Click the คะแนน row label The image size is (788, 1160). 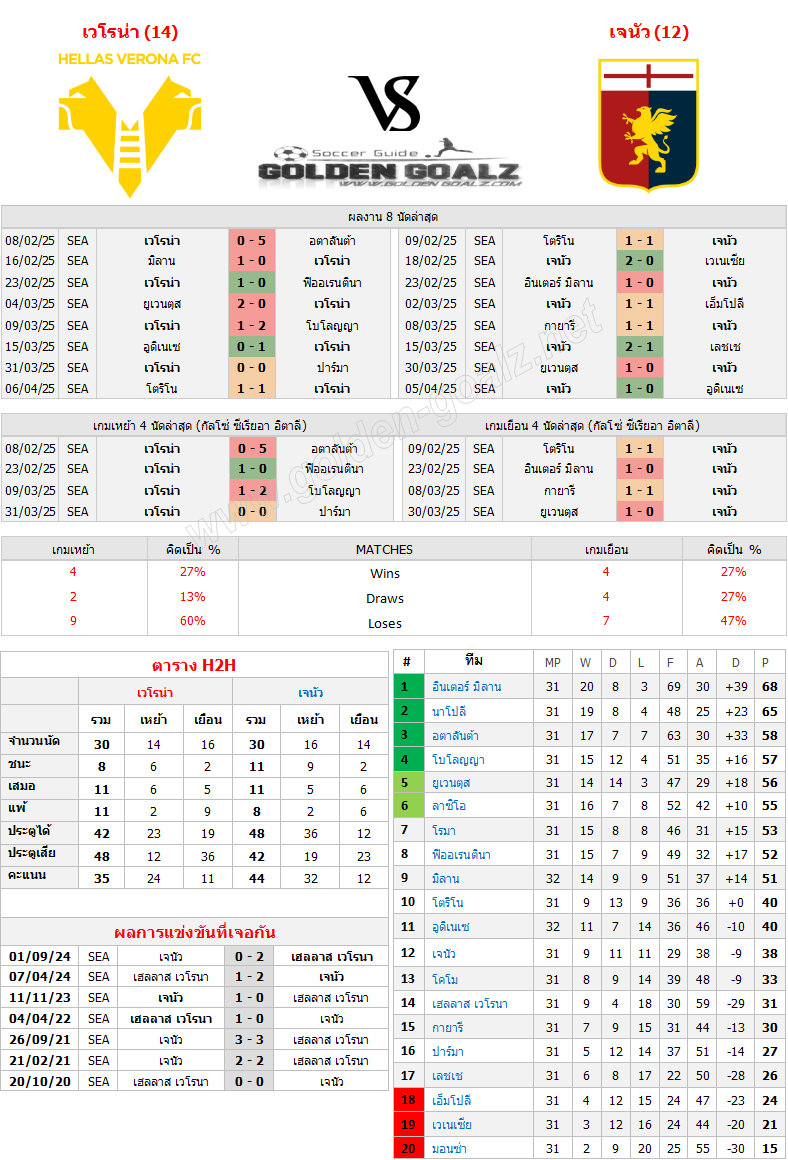(x=27, y=875)
